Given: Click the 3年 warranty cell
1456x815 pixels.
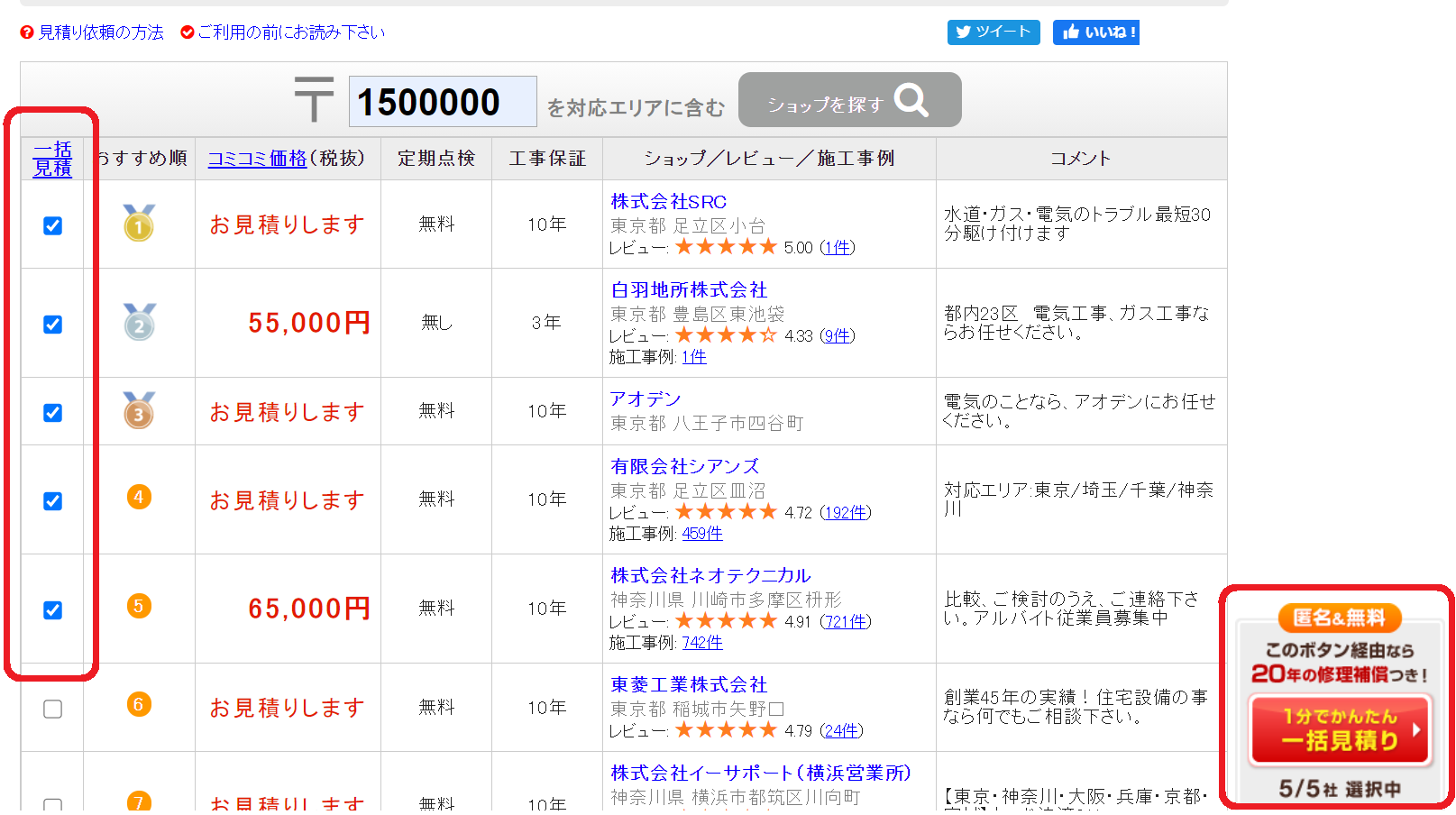Looking at the screenshot, I should tap(546, 323).
